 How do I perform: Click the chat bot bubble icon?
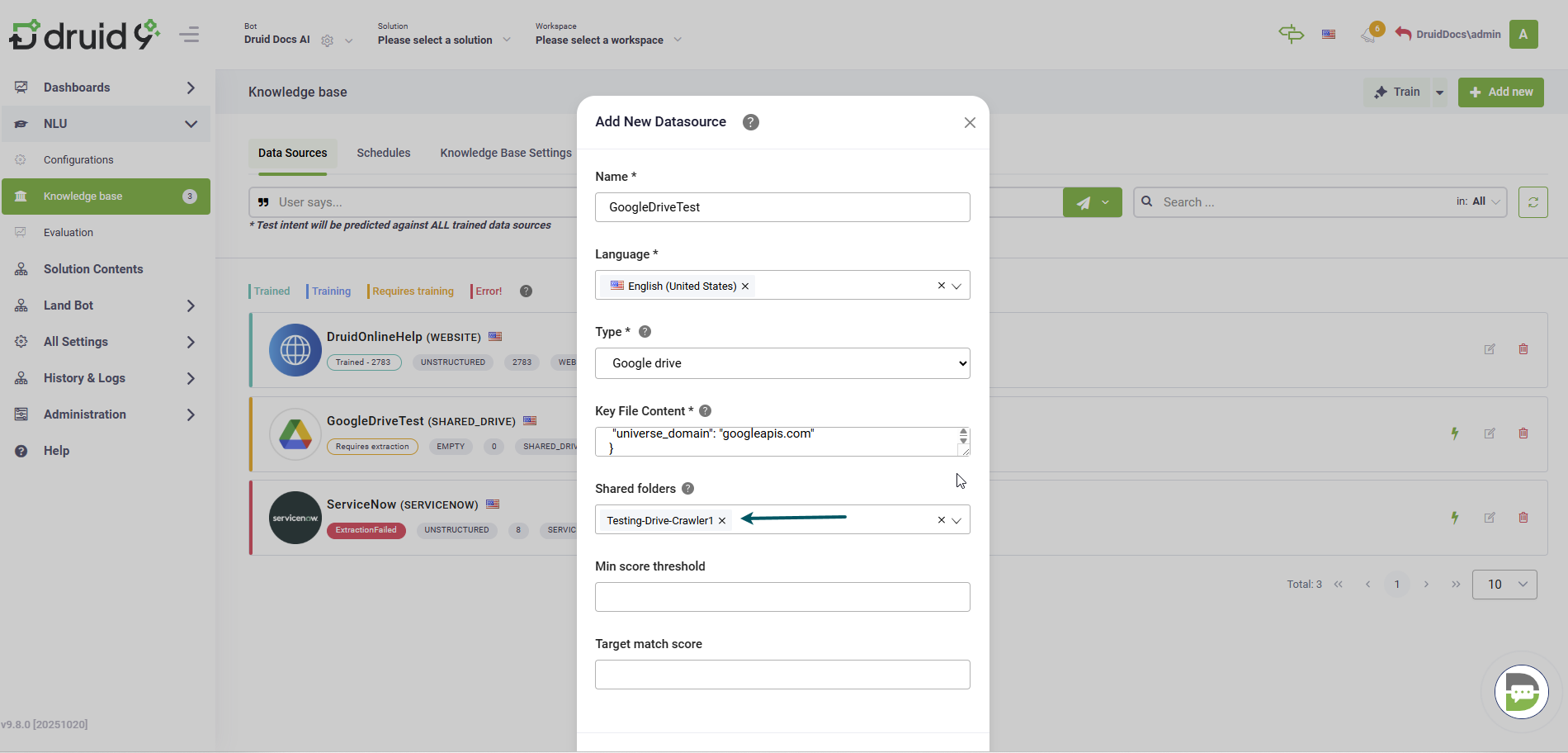[x=1521, y=692]
